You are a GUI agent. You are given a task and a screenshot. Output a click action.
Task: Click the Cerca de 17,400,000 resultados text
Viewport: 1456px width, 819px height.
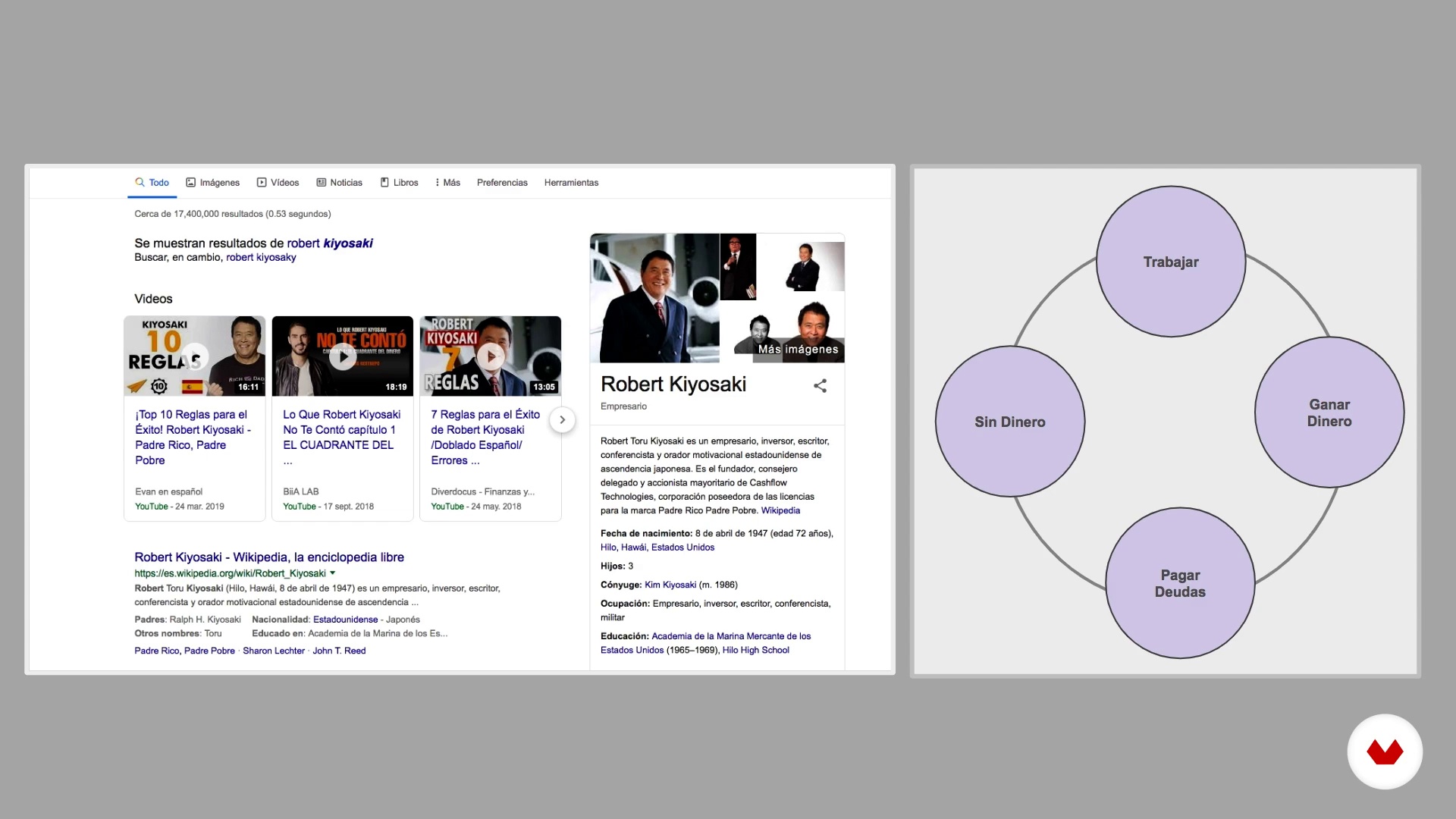233,214
